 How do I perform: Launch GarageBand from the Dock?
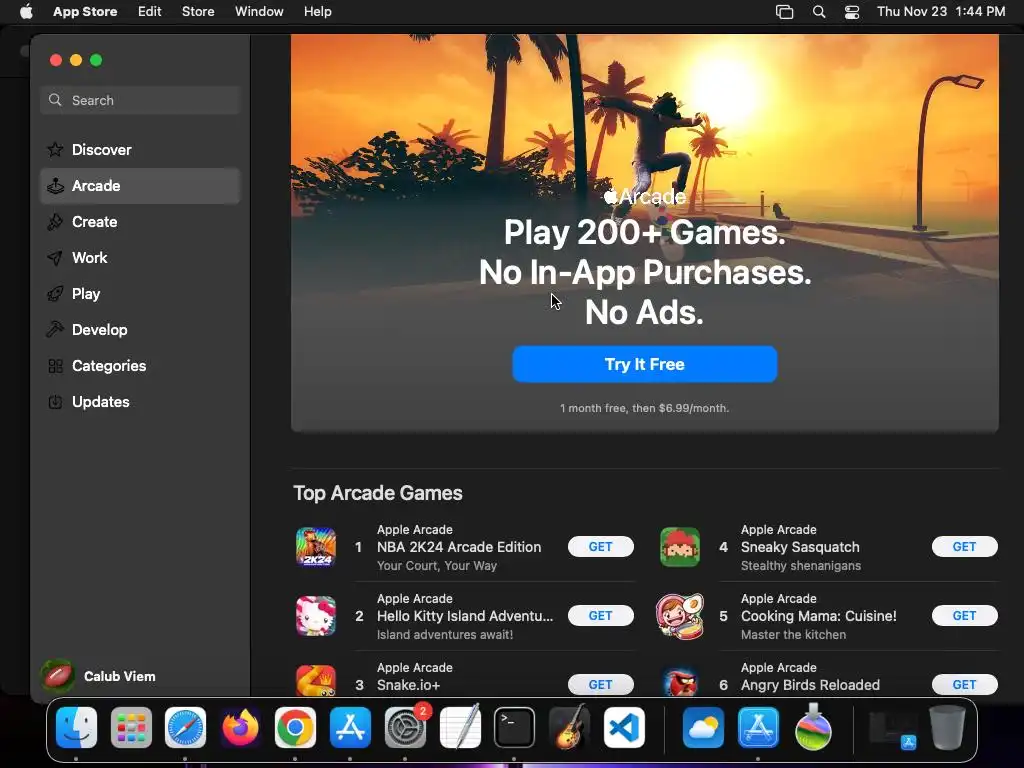[x=569, y=727]
